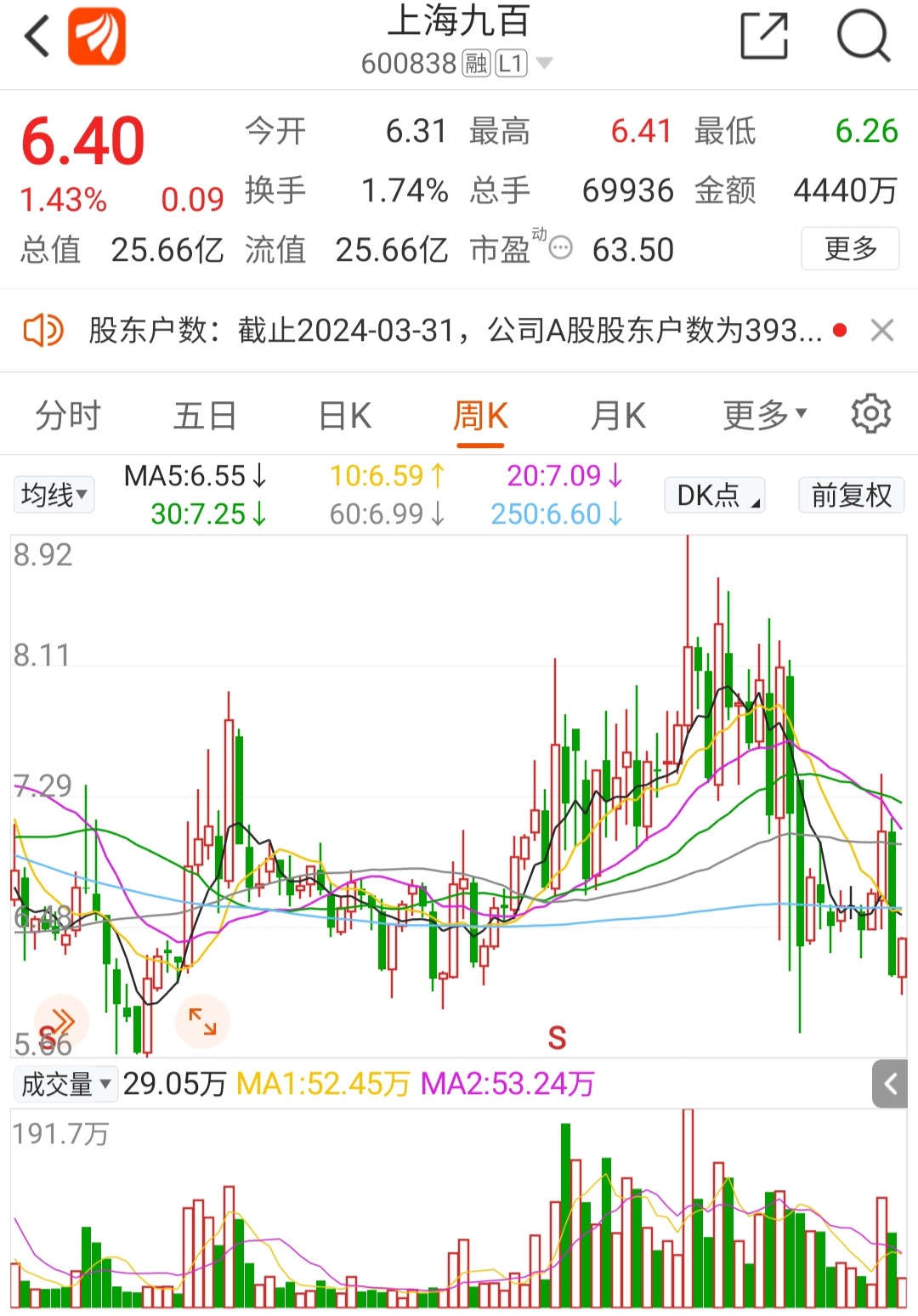Viewport: 918px width, 1316px height.
Task: Go back using the left arrow
Action: pyautogui.click(x=37, y=37)
